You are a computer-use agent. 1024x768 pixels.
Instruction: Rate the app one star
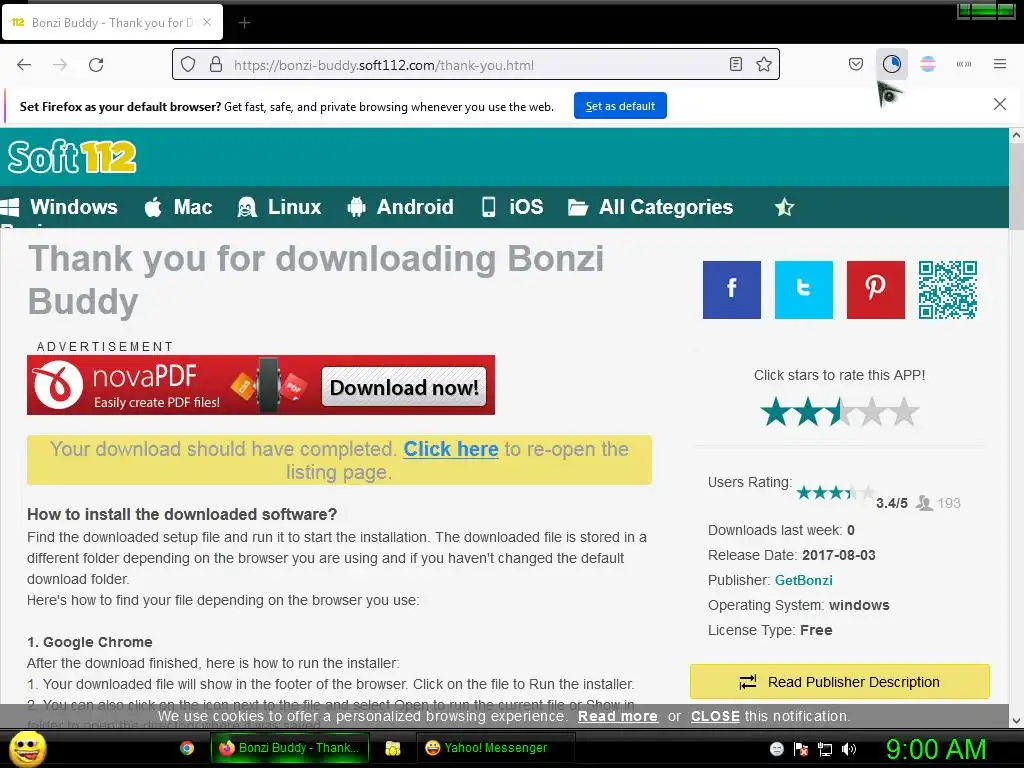tap(776, 412)
